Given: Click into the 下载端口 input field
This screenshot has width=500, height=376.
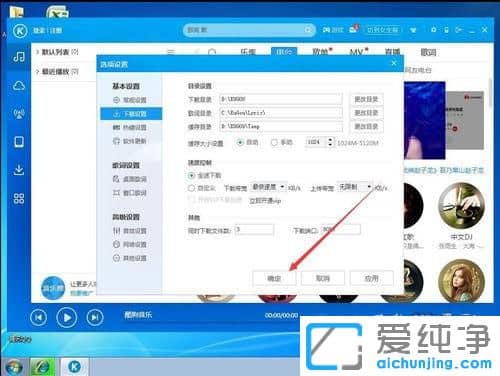Looking at the screenshot, I should [x=341, y=230].
